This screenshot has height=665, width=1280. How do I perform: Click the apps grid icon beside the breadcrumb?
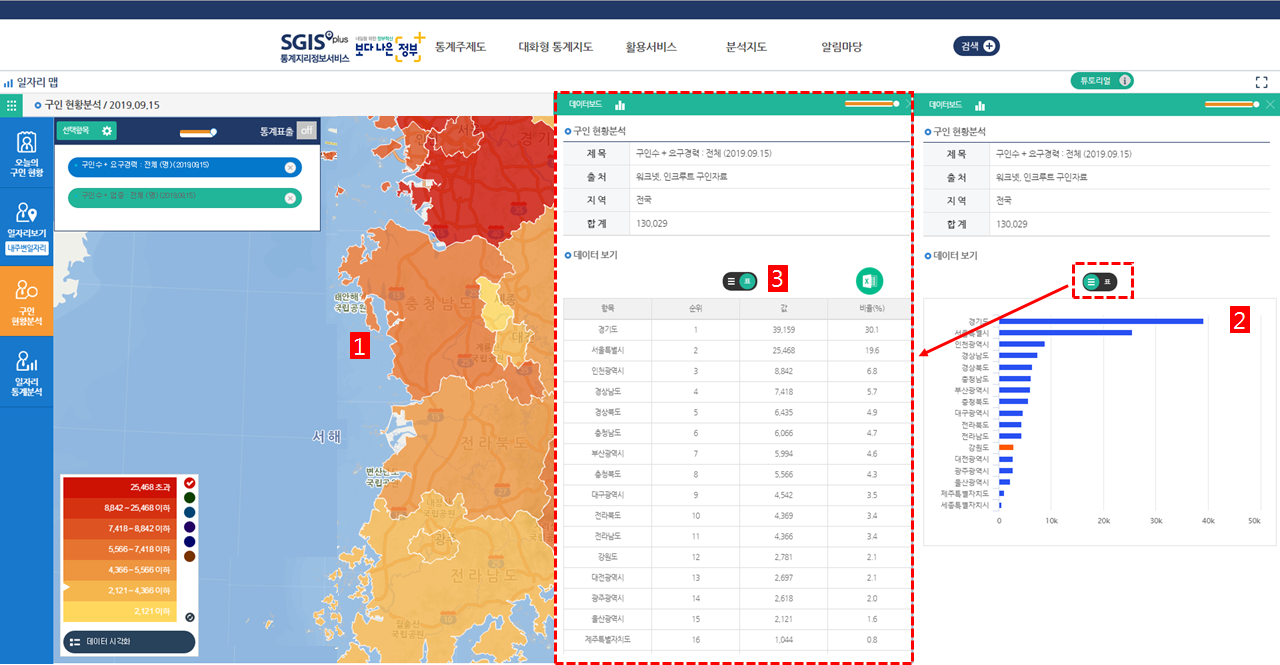pos(10,103)
